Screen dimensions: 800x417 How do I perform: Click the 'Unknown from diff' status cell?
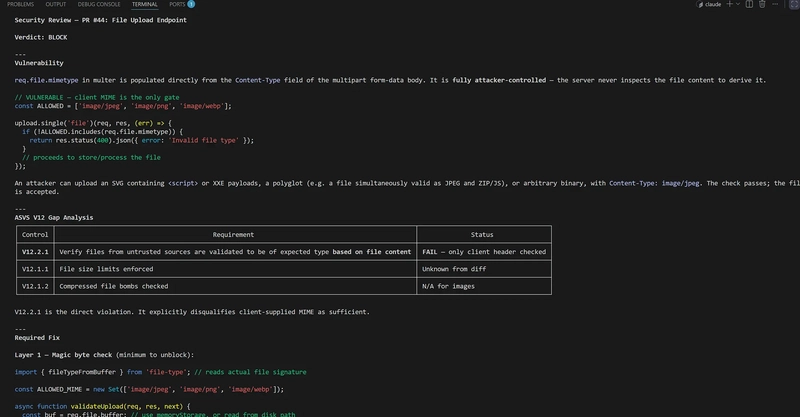tap(484, 269)
